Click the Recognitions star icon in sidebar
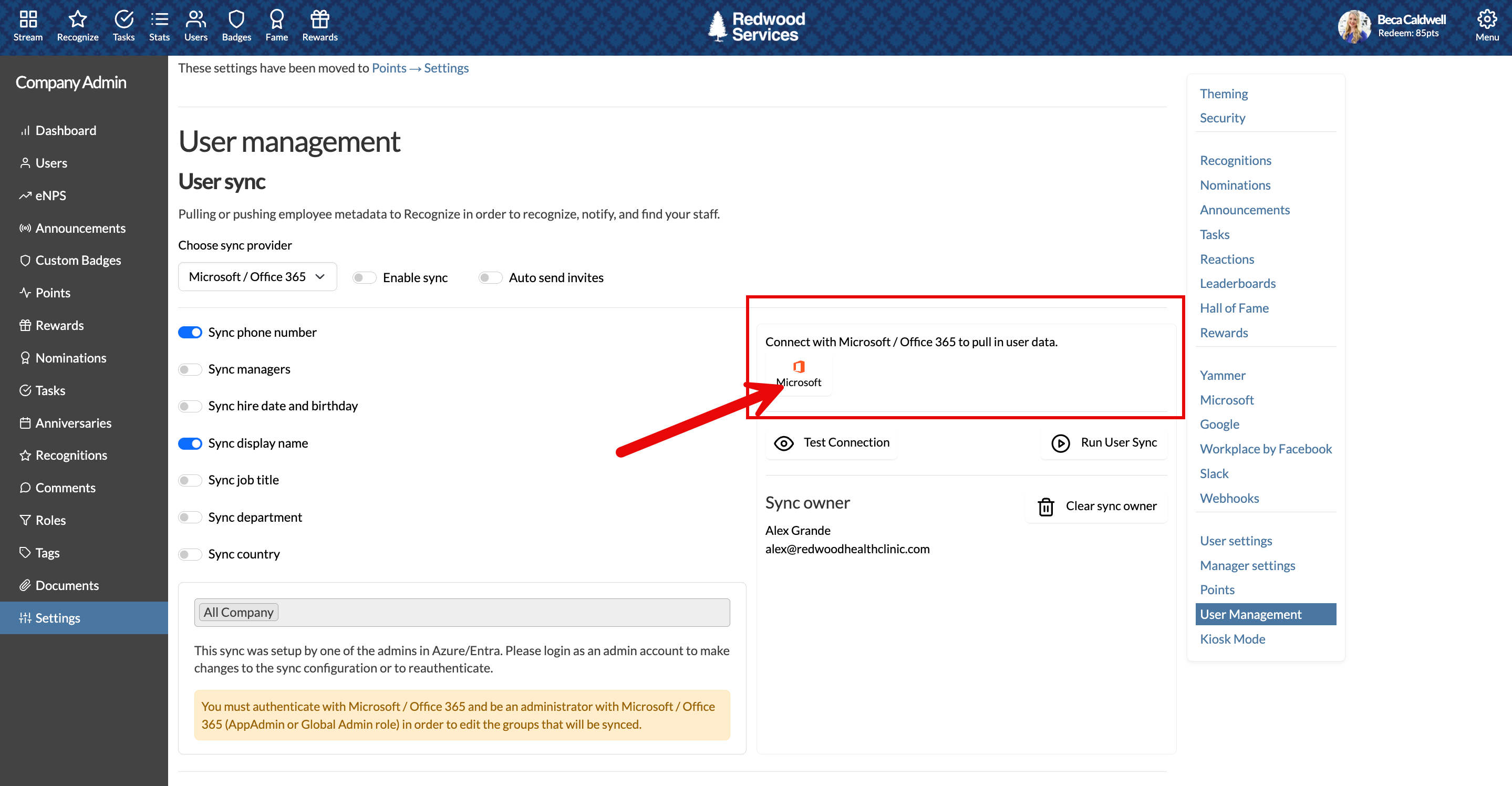This screenshot has height=786, width=1512. (25, 456)
